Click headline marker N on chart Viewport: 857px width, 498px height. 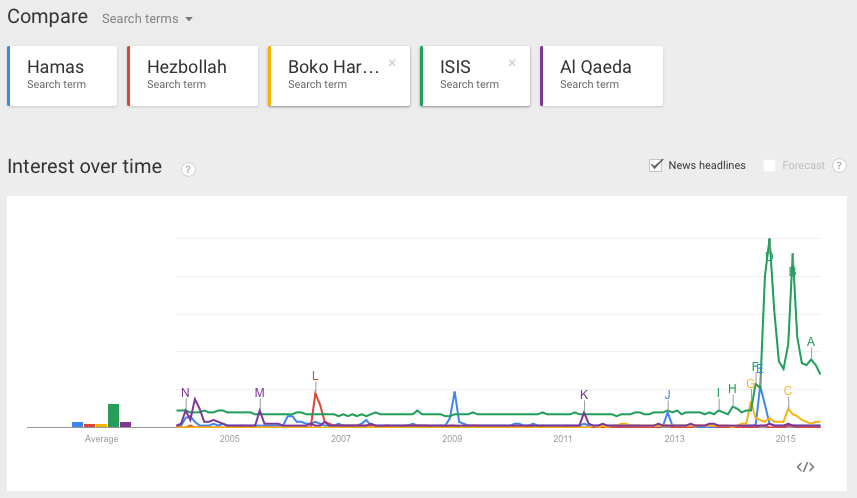click(185, 393)
